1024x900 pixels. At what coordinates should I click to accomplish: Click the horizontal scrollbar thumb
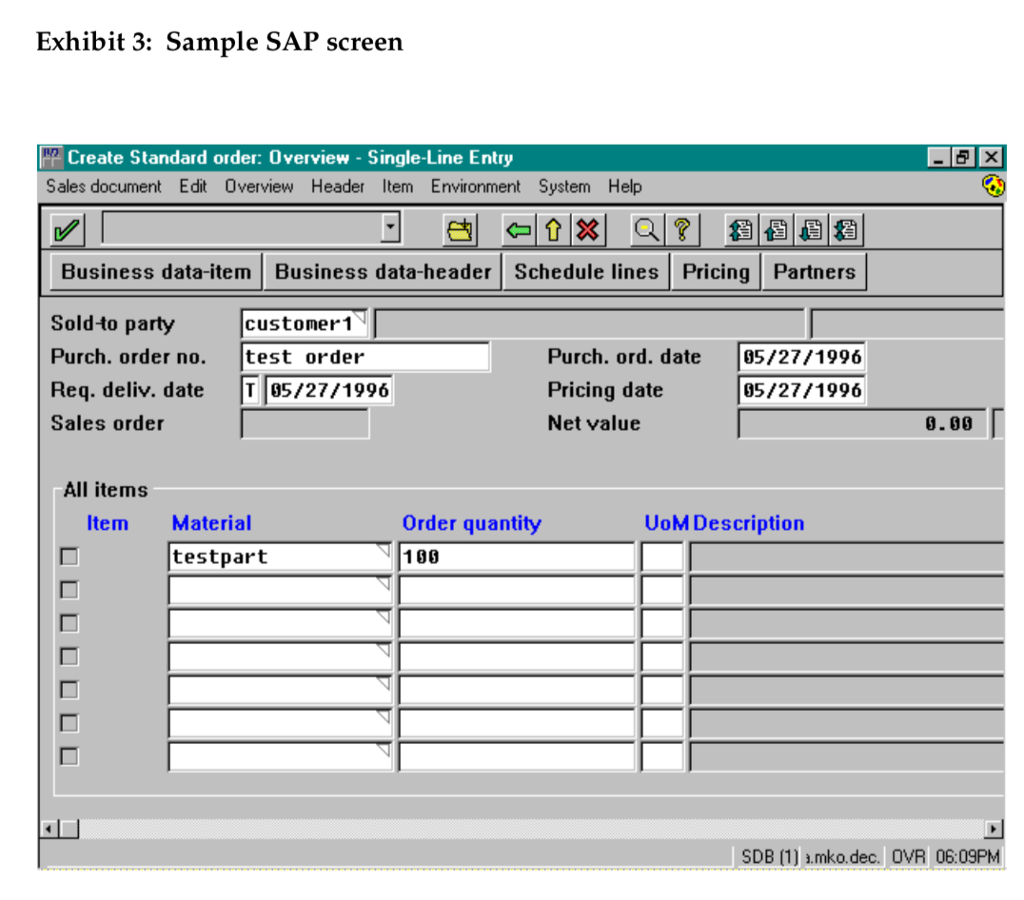(x=69, y=829)
